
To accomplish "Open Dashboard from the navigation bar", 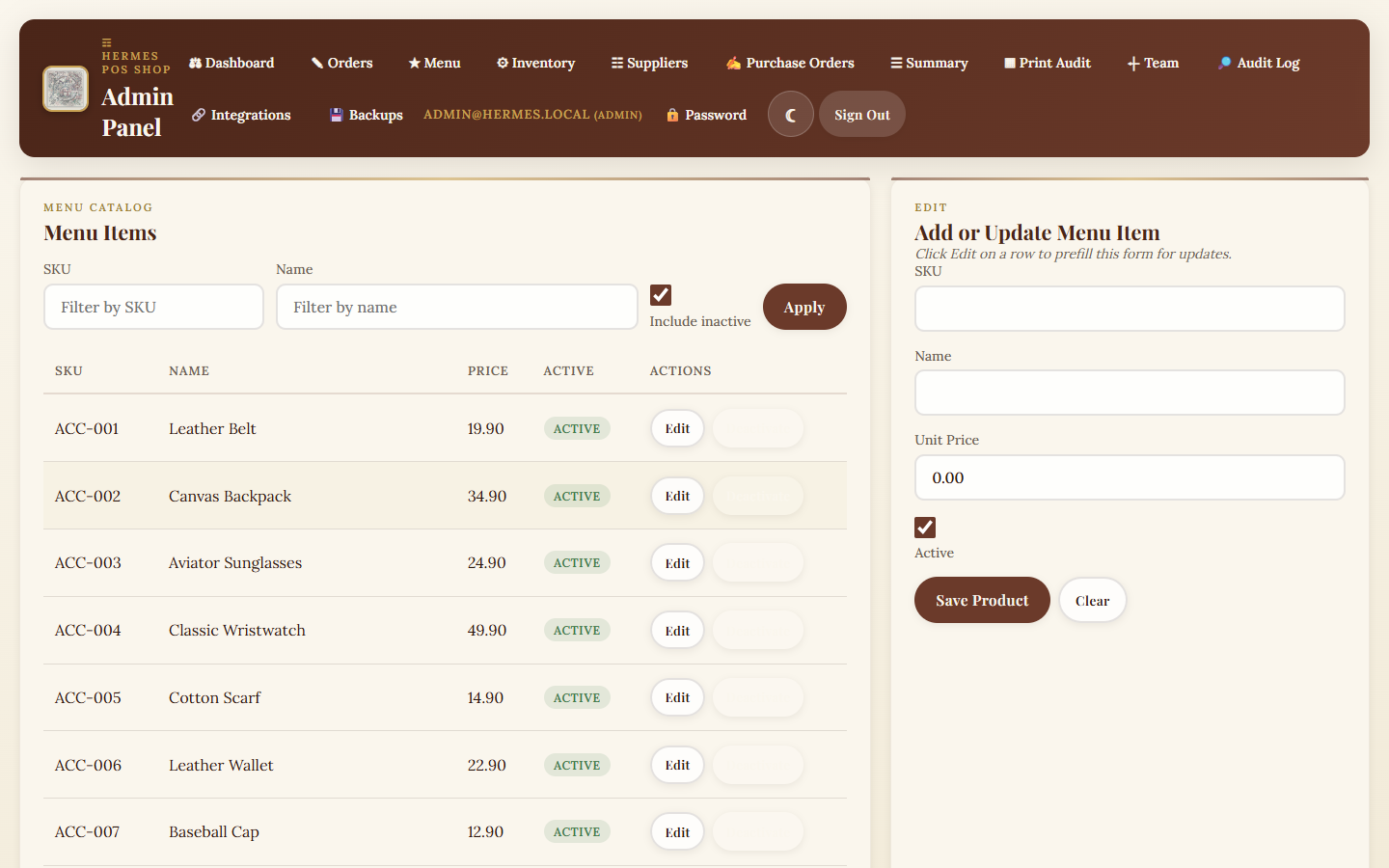I will coord(231,63).
